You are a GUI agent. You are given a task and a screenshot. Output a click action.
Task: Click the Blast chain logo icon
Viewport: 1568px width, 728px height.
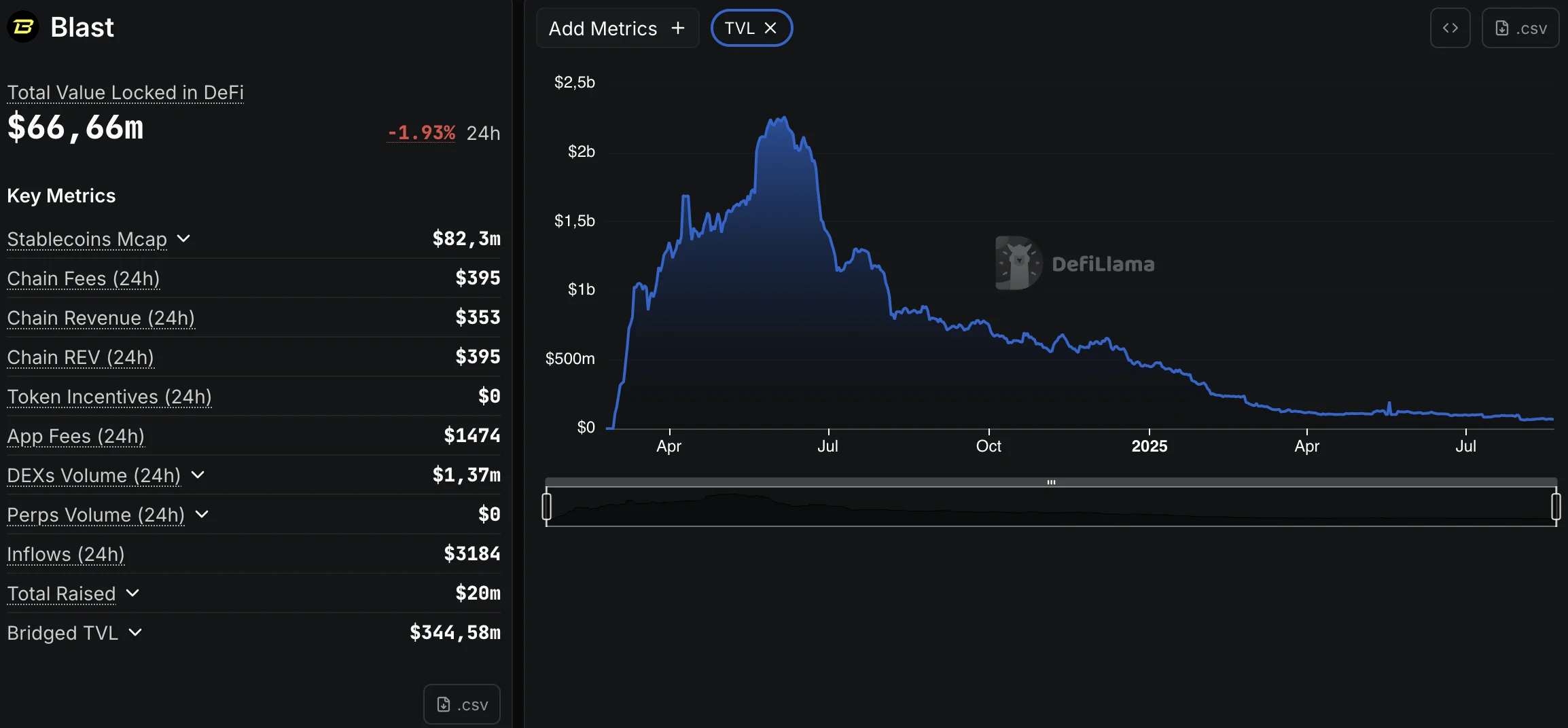click(23, 27)
